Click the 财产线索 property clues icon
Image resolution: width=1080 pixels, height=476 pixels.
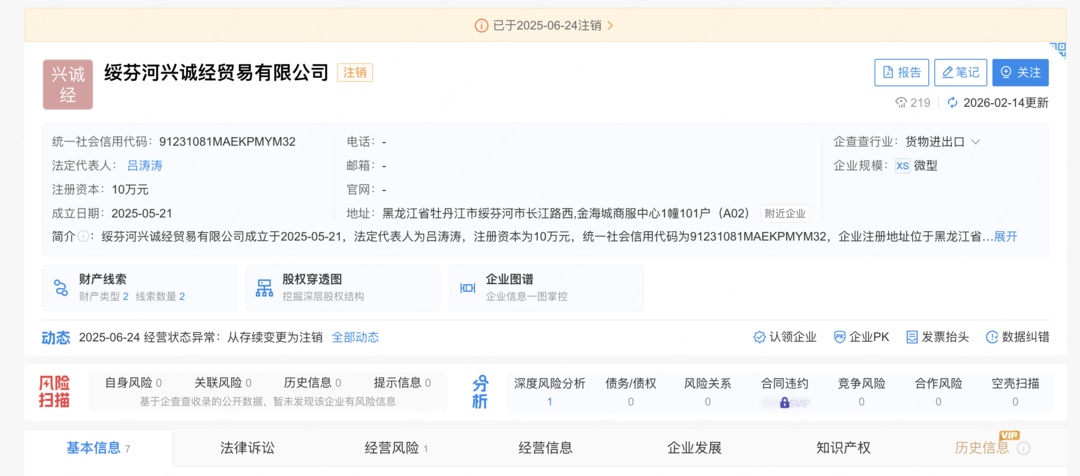[x=61, y=288]
